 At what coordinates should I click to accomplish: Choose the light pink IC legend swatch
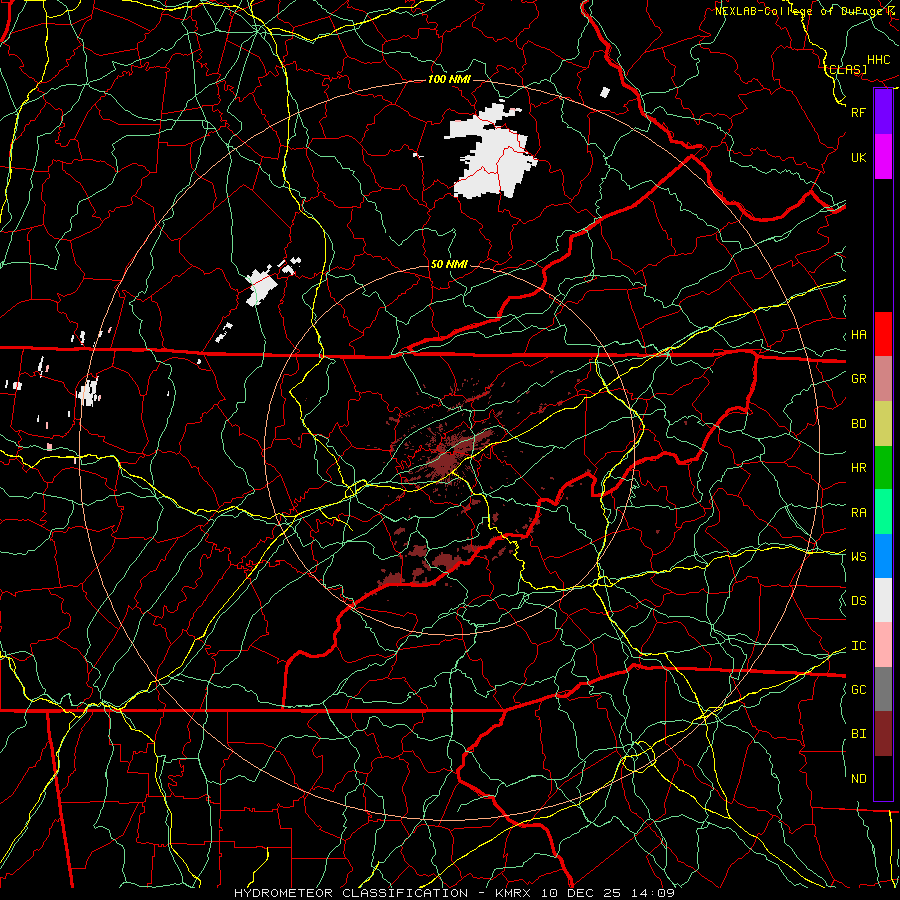pyautogui.click(x=883, y=645)
